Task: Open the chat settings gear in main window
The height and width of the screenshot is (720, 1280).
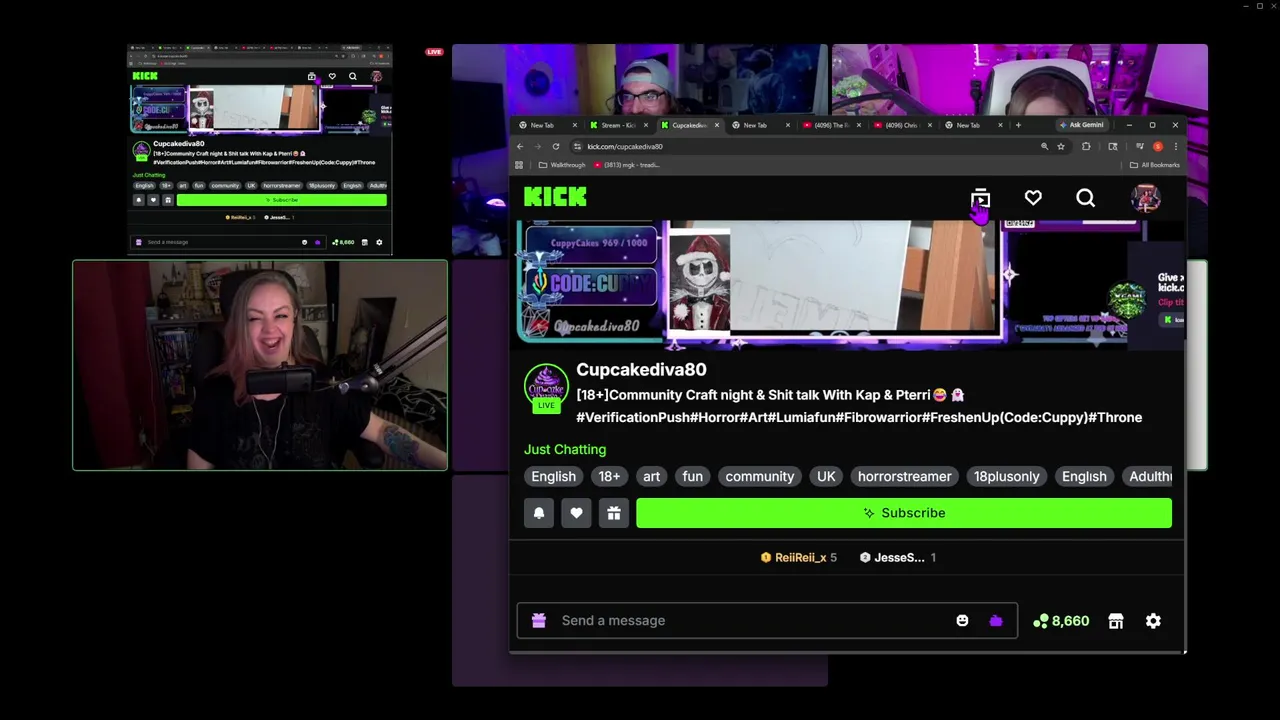Action: tap(1153, 621)
